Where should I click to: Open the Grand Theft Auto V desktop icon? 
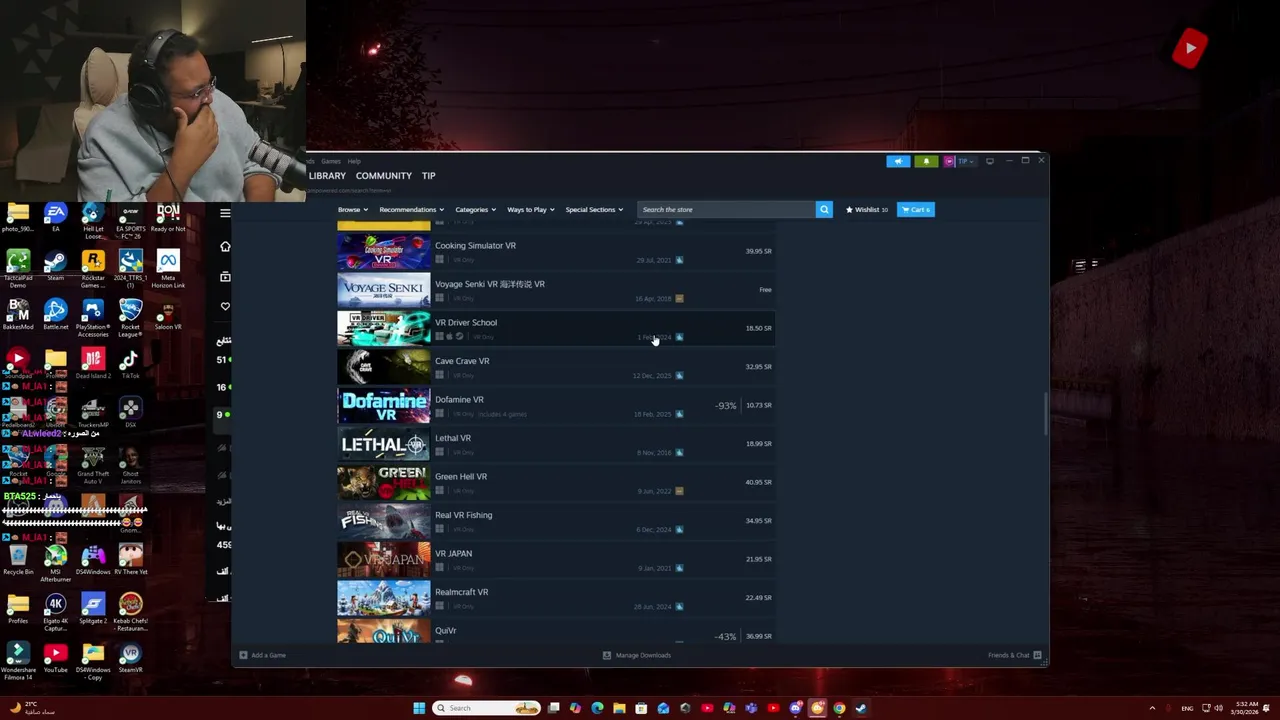tap(93, 466)
